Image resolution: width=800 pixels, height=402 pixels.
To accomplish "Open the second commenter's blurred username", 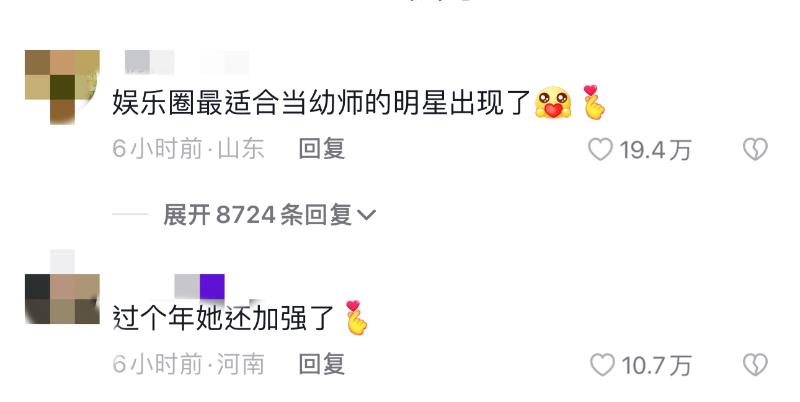I will point(199,287).
